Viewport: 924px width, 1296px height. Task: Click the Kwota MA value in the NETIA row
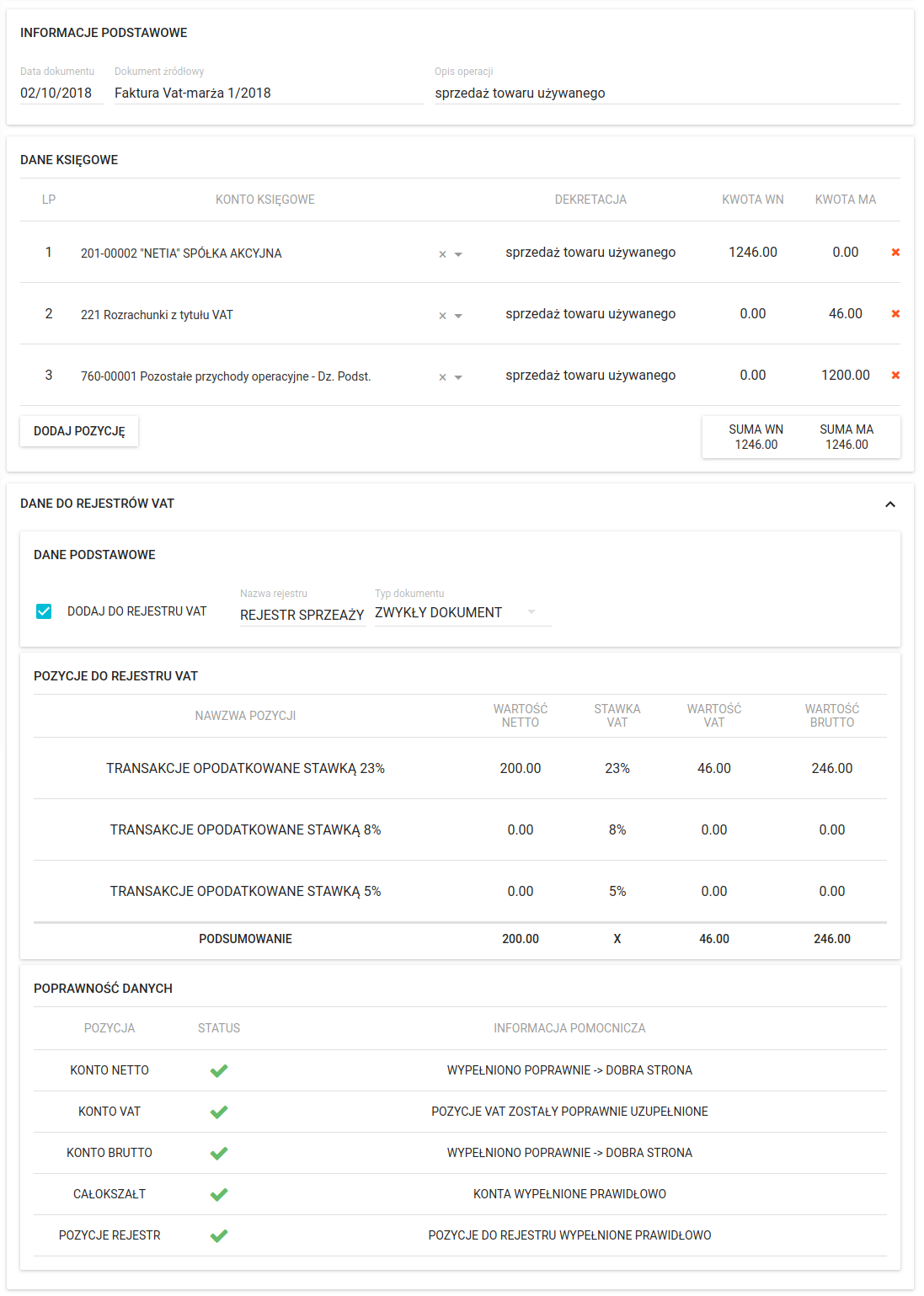846,253
